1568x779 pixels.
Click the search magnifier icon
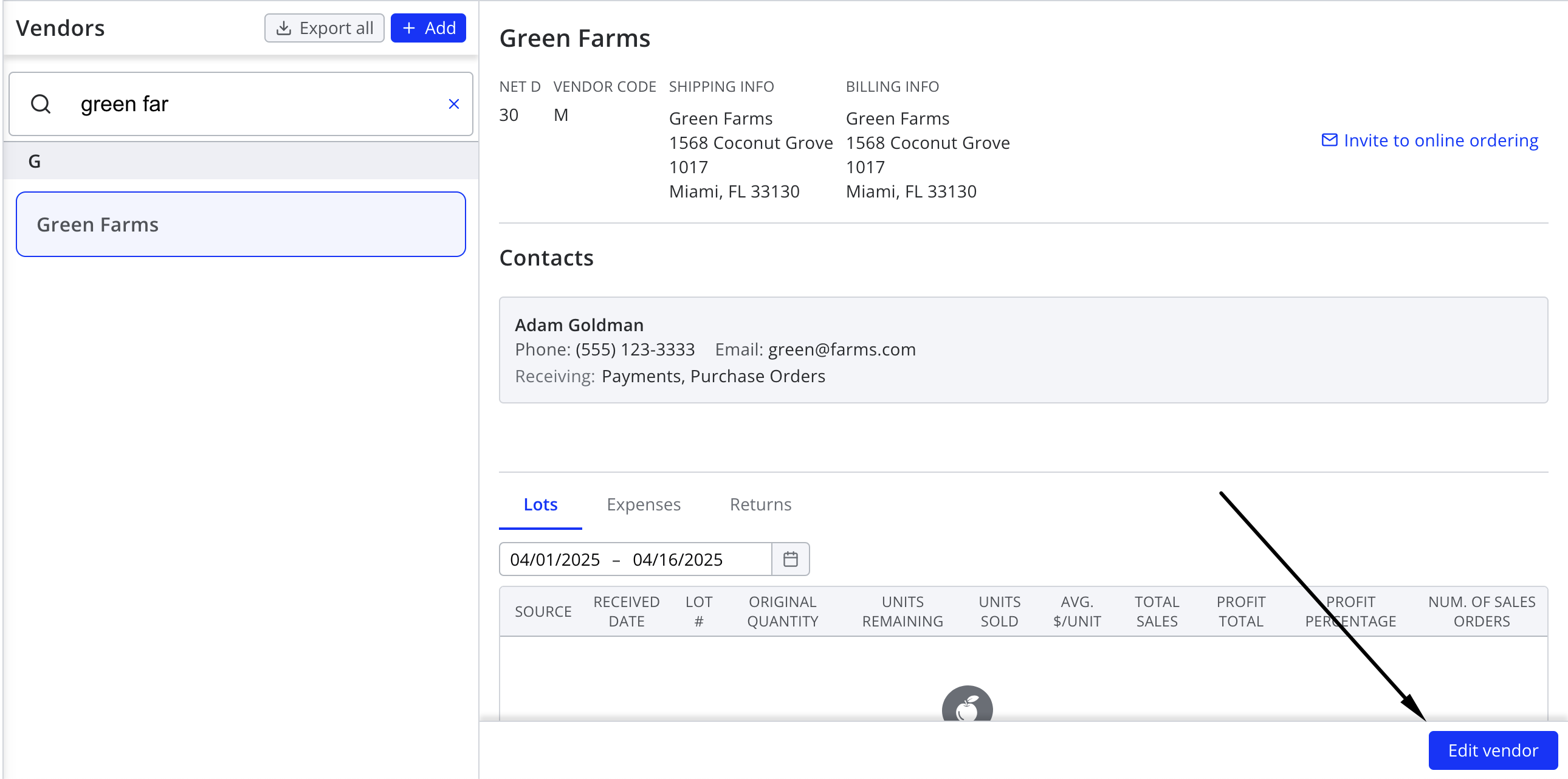click(41, 104)
